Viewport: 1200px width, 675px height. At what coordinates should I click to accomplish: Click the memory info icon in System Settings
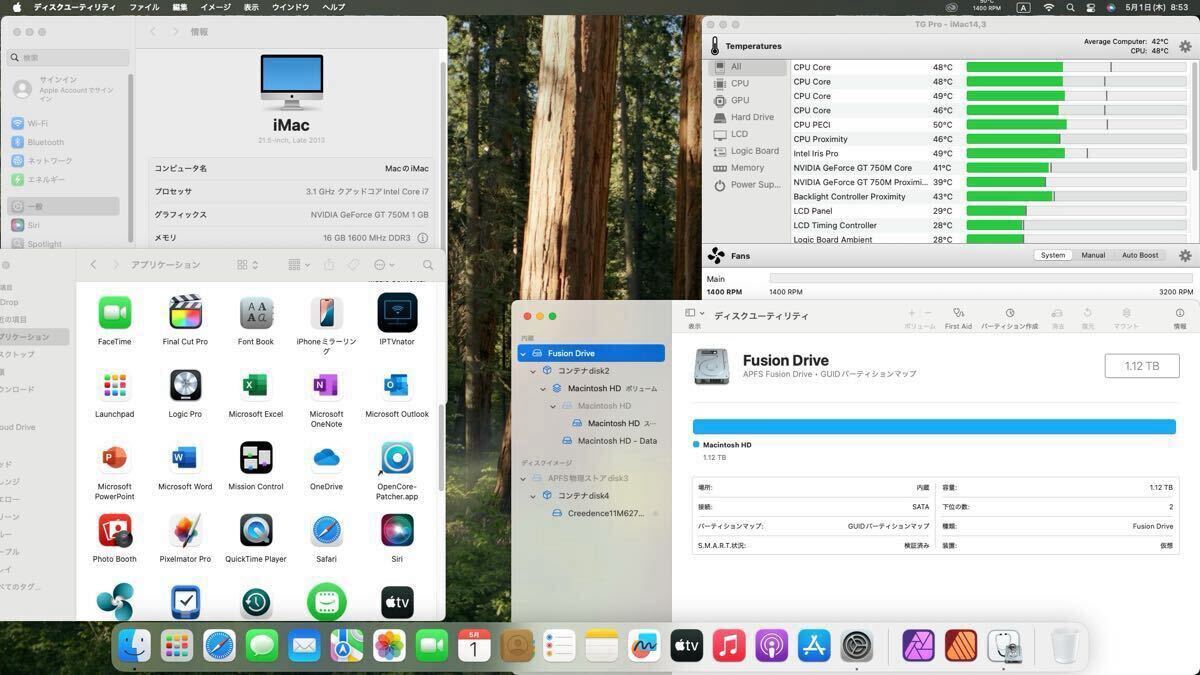pos(423,238)
